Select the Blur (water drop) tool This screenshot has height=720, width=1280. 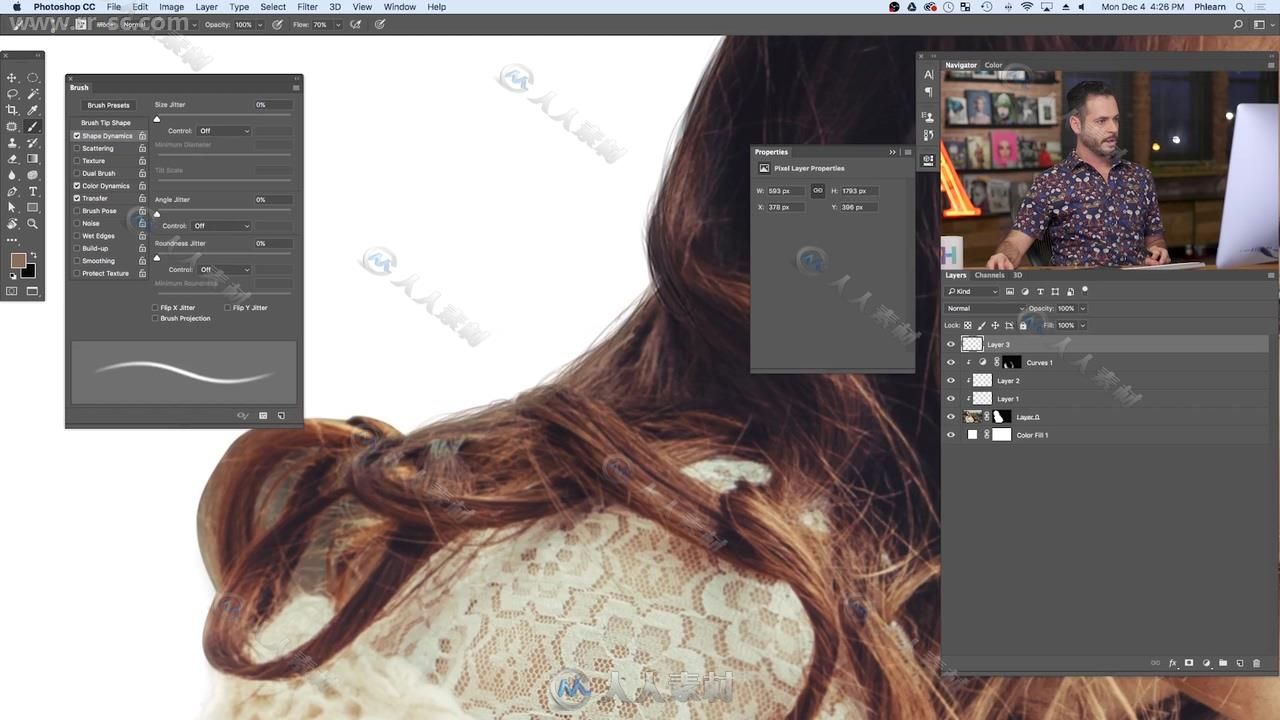point(12,175)
